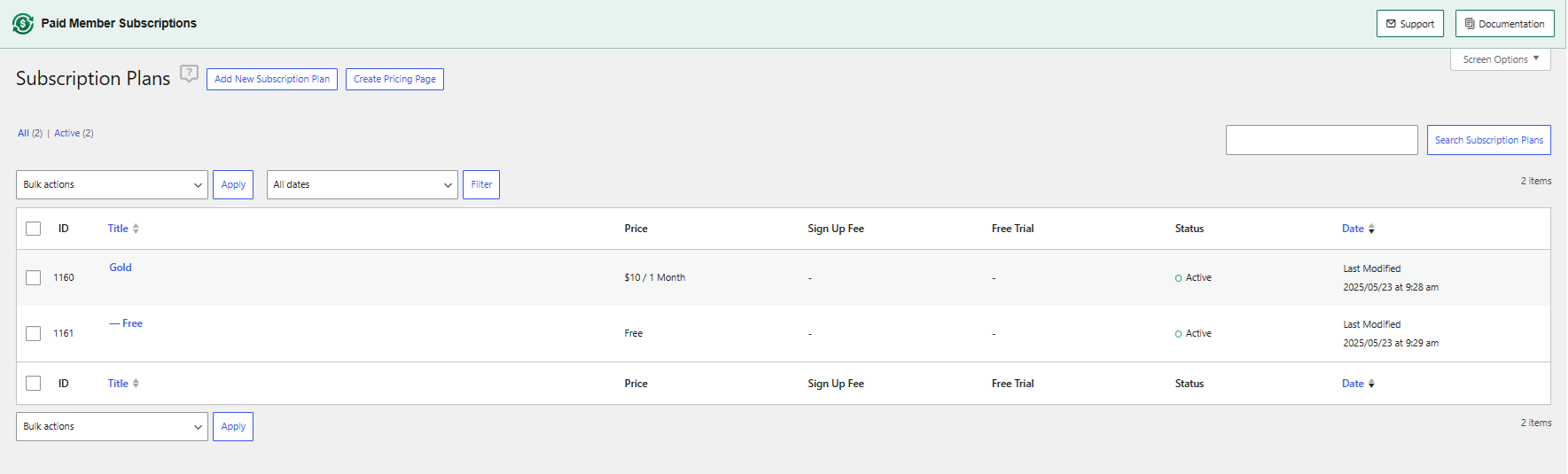This screenshot has height=474, width=1568.
Task: Open the top Bulk actions dropdown
Action: coord(112,185)
